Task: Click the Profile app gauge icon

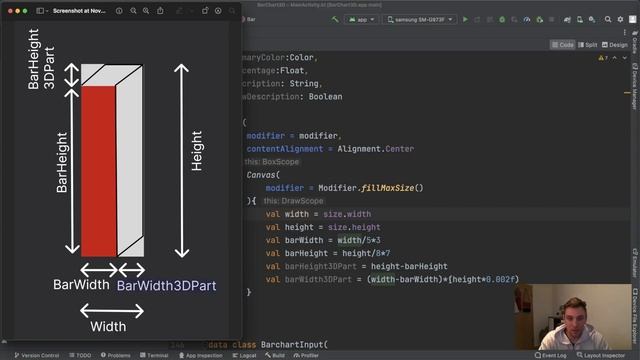Action: (x=527, y=19)
